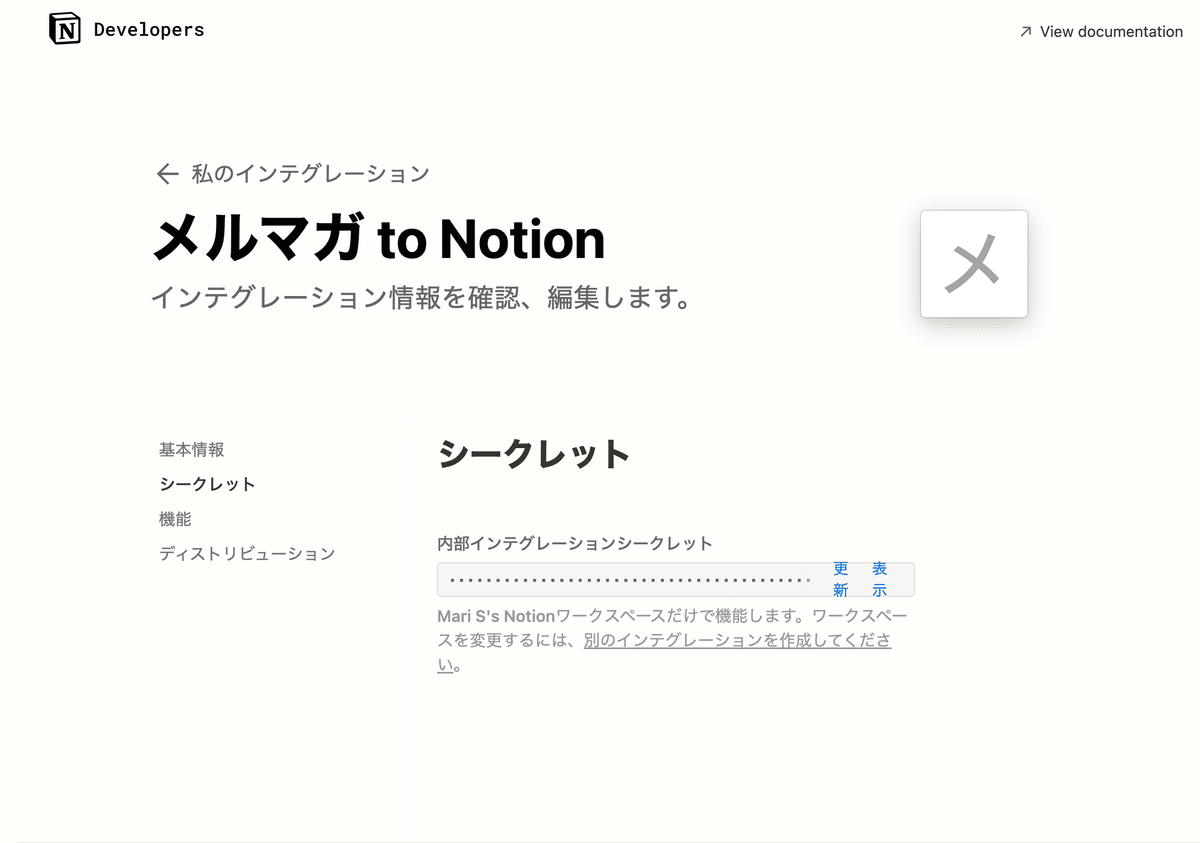Click 更新 to refresh the integration secret
This screenshot has width=1200, height=843.
840,579
